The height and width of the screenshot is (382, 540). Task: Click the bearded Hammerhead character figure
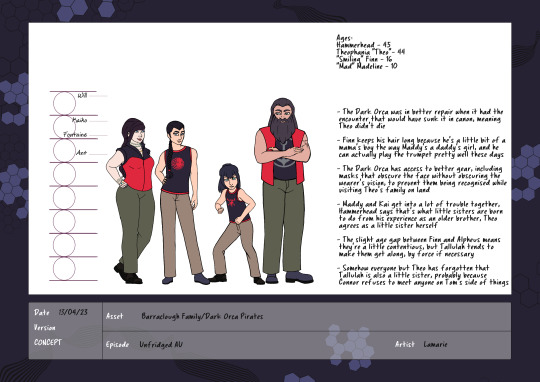coord(283,190)
